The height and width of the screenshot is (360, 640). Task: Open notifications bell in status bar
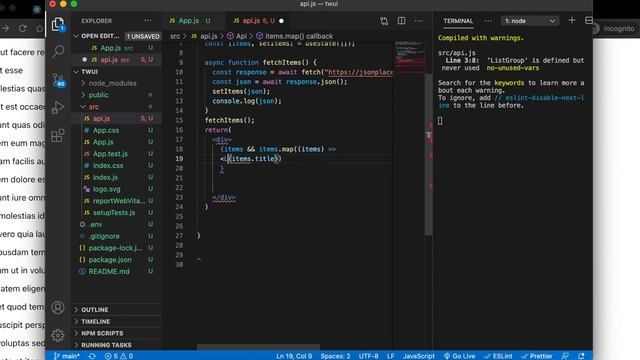point(582,356)
